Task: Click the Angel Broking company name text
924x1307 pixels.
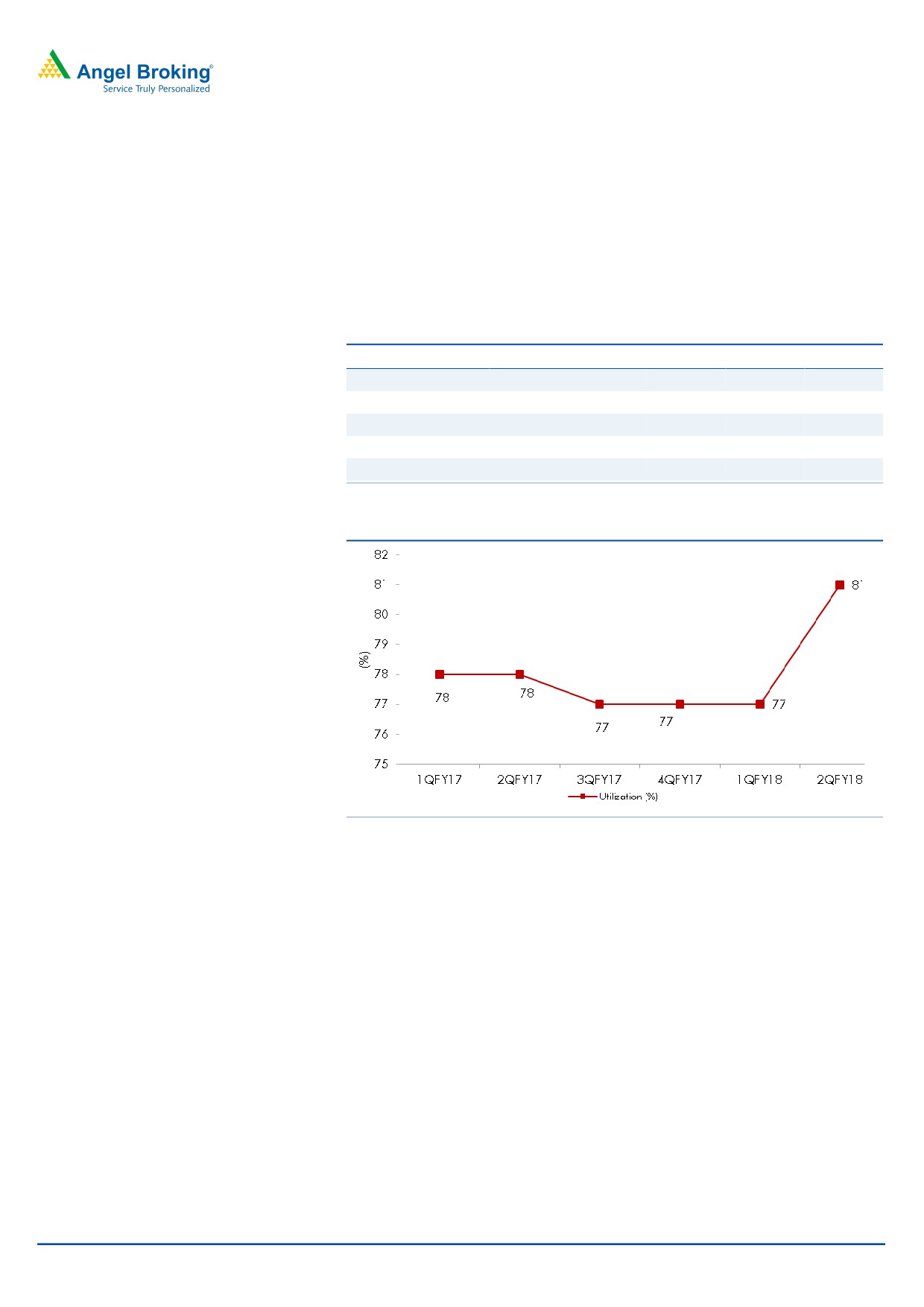Action: [144, 72]
